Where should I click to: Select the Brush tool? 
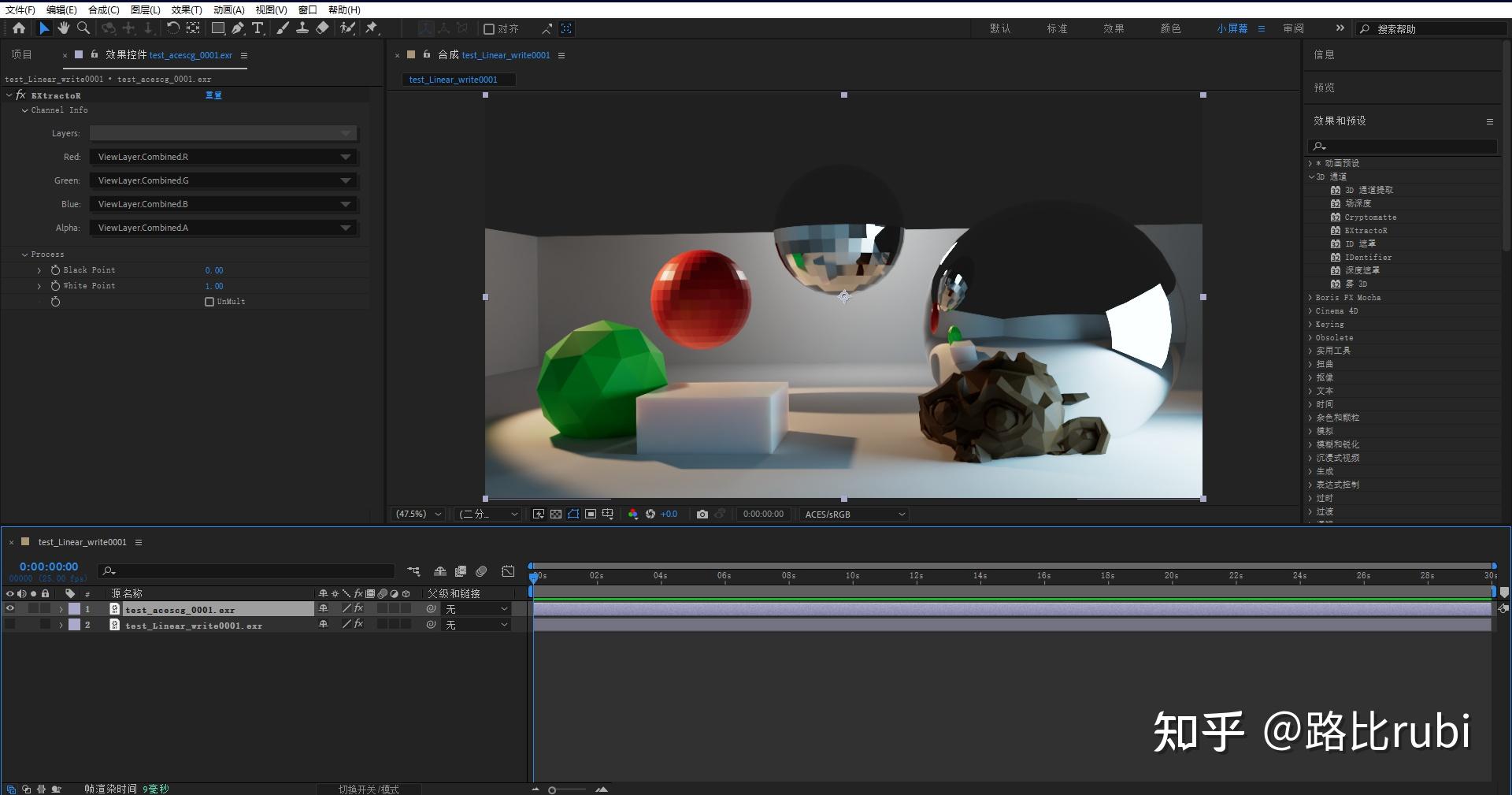283,28
